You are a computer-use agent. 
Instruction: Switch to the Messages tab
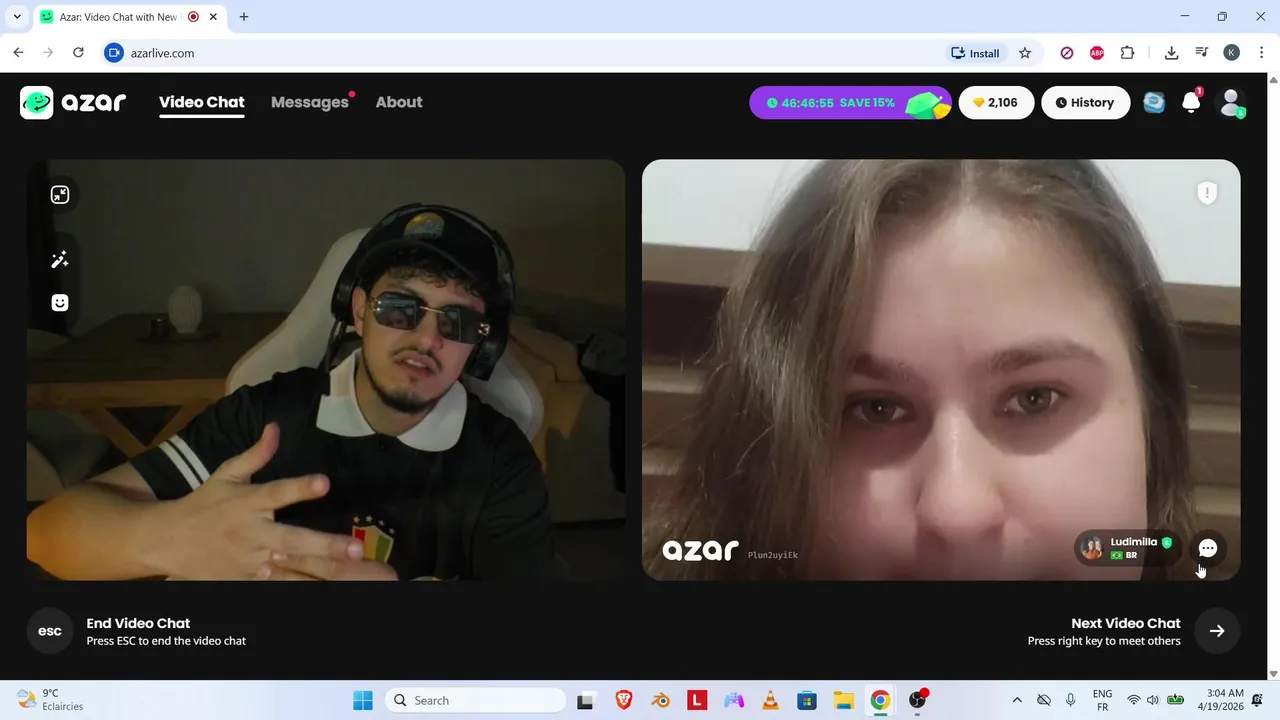coord(310,102)
